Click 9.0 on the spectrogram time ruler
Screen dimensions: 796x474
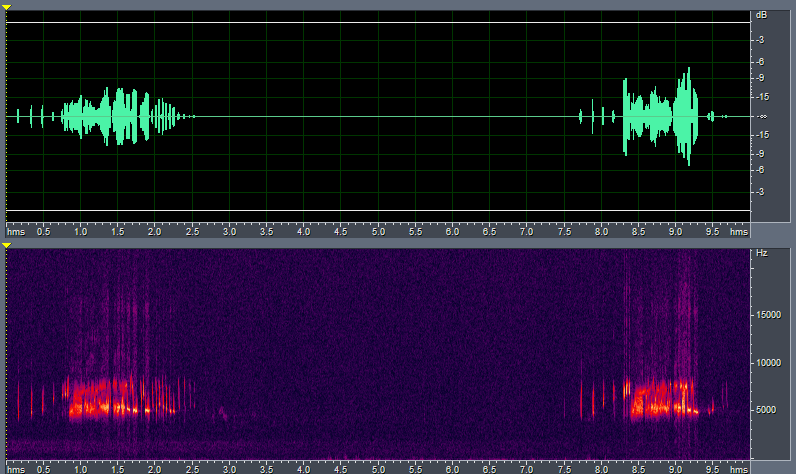coord(675,469)
